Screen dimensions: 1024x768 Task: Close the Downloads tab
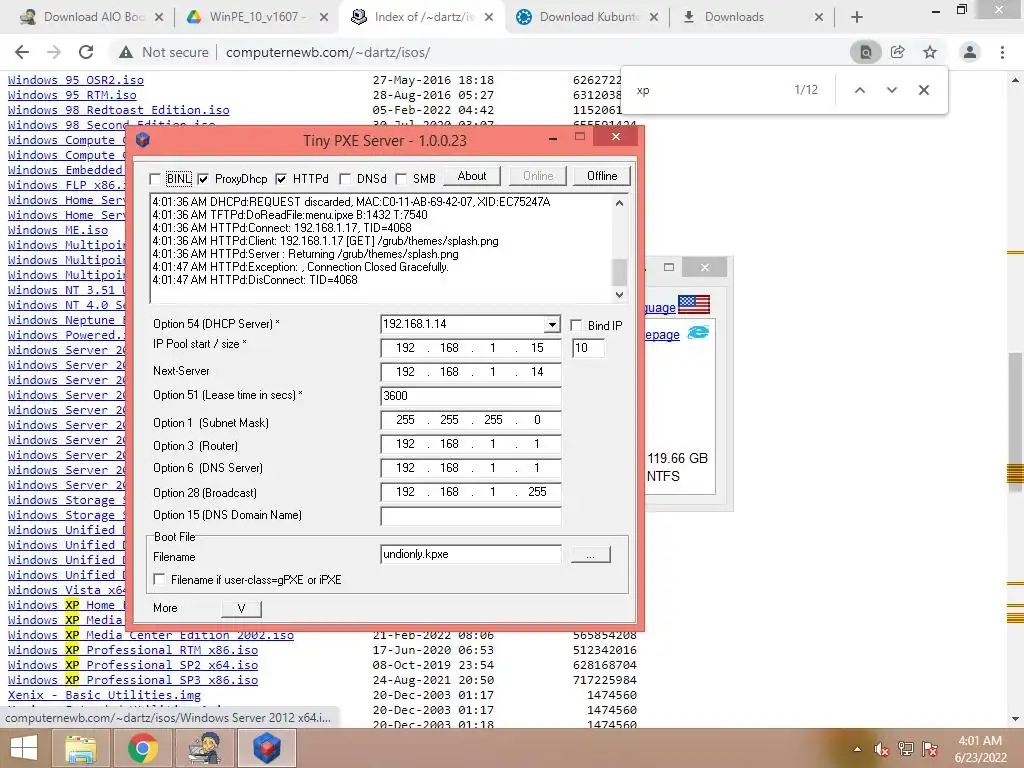pos(819,18)
